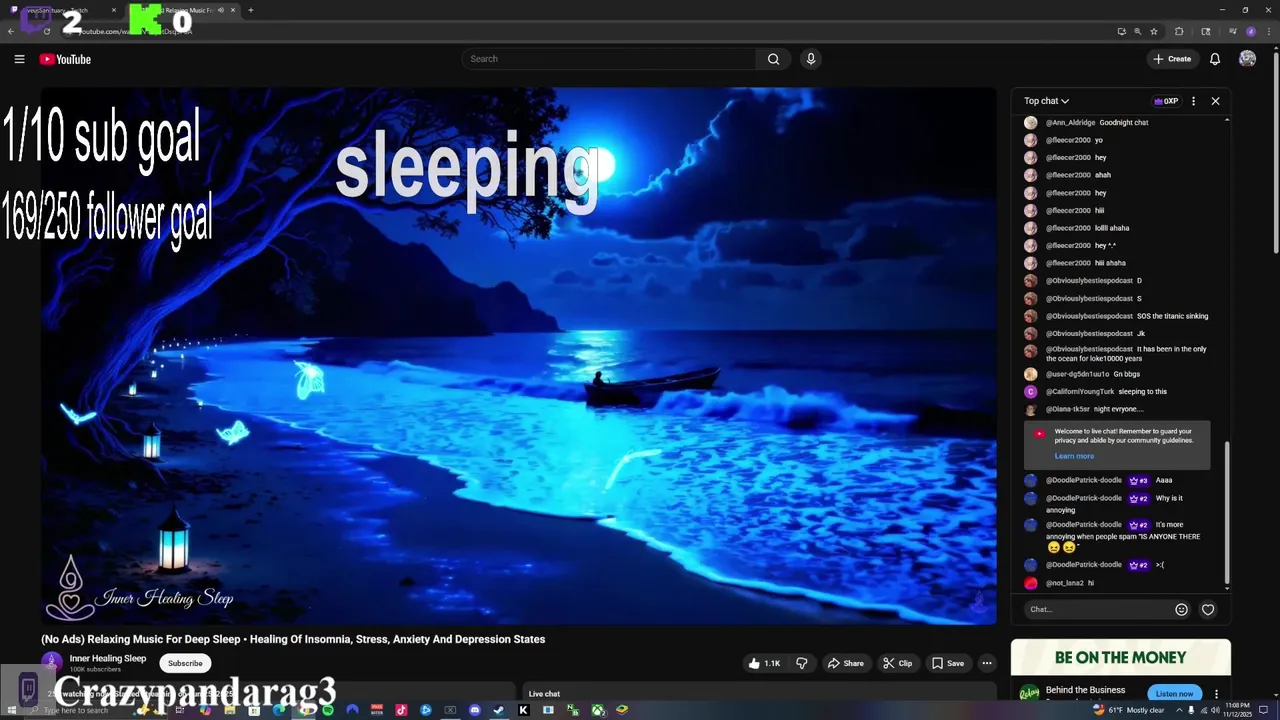The image size is (1280, 720).
Task: Focus the YouTube search field
Action: tap(610, 59)
